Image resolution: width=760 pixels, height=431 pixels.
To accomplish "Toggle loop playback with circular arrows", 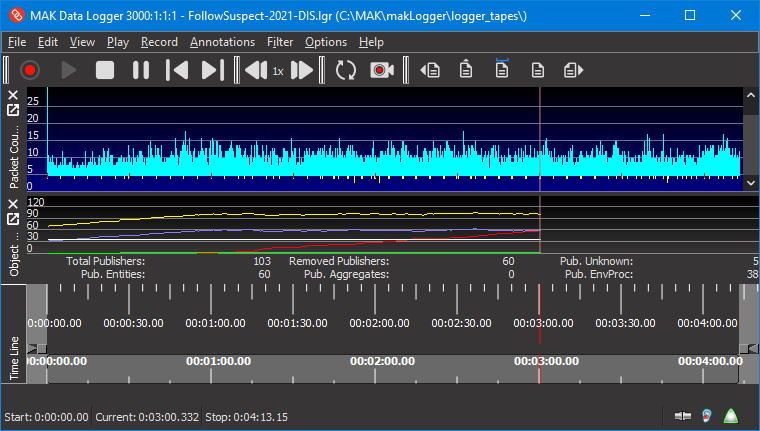I will [x=346, y=70].
